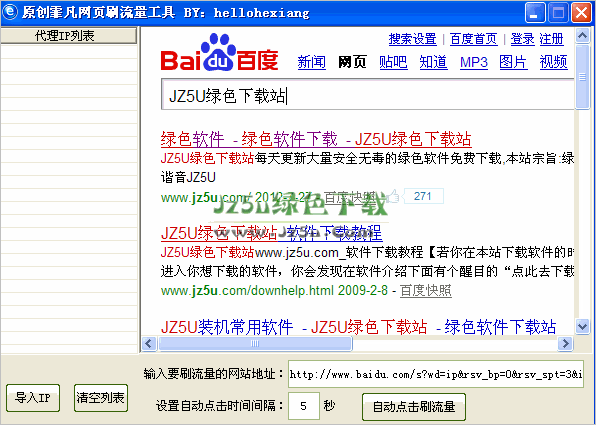Viewport: 596px width, 425px height.
Task: Open 百度首页 link
Action: (x=474, y=39)
